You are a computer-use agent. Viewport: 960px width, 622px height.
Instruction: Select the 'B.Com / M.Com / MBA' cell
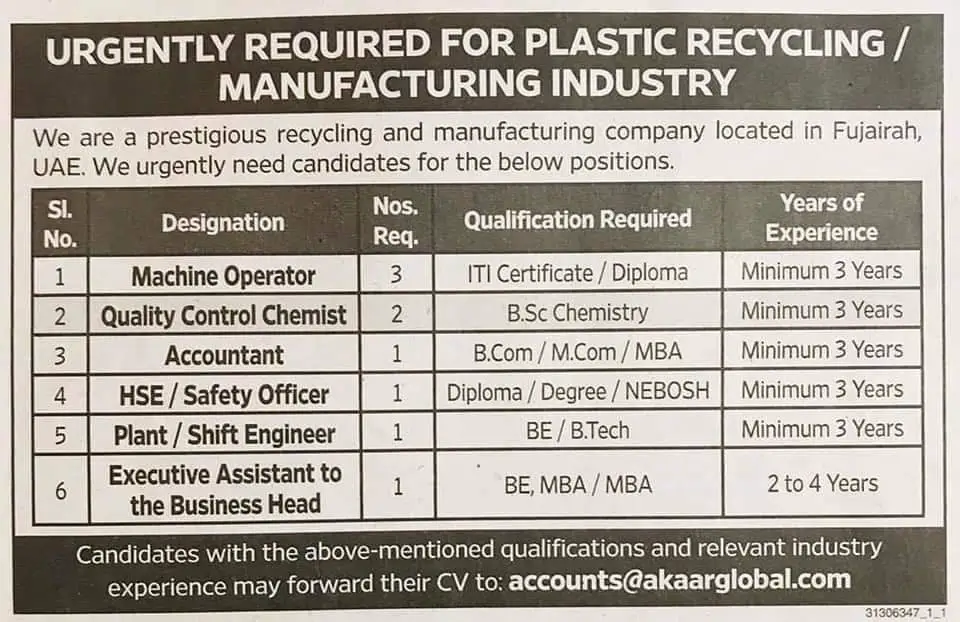pyautogui.click(x=578, y=352)
